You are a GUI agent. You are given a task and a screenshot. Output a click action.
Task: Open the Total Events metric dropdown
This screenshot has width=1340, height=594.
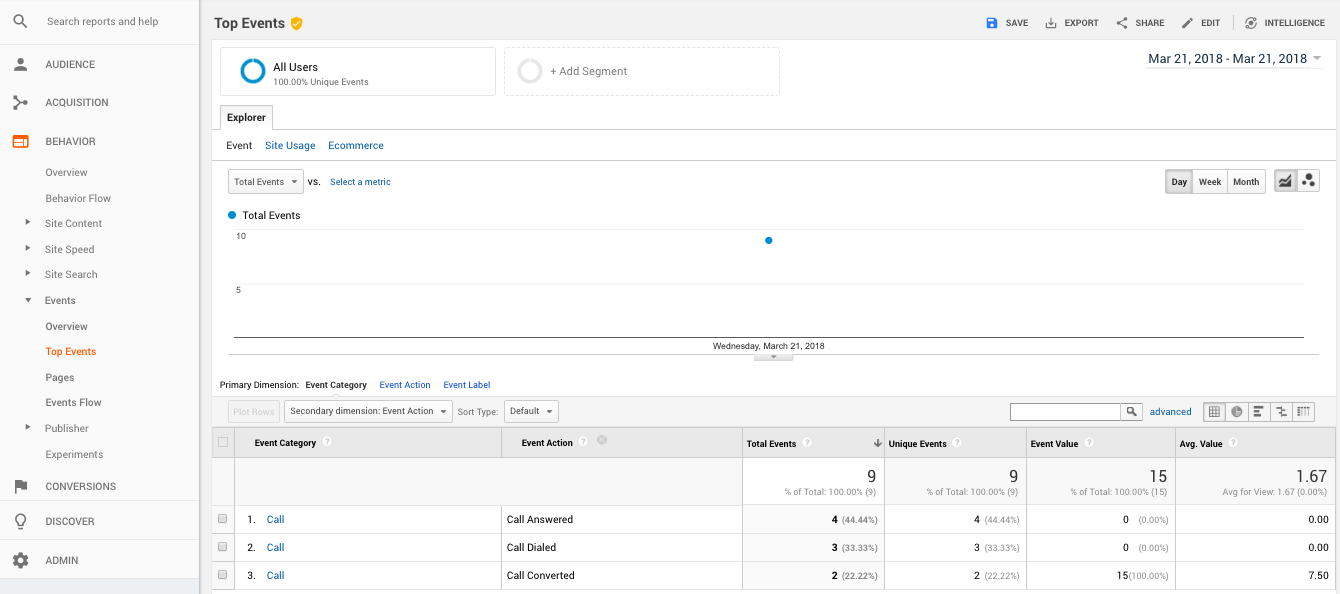(266, 182)
